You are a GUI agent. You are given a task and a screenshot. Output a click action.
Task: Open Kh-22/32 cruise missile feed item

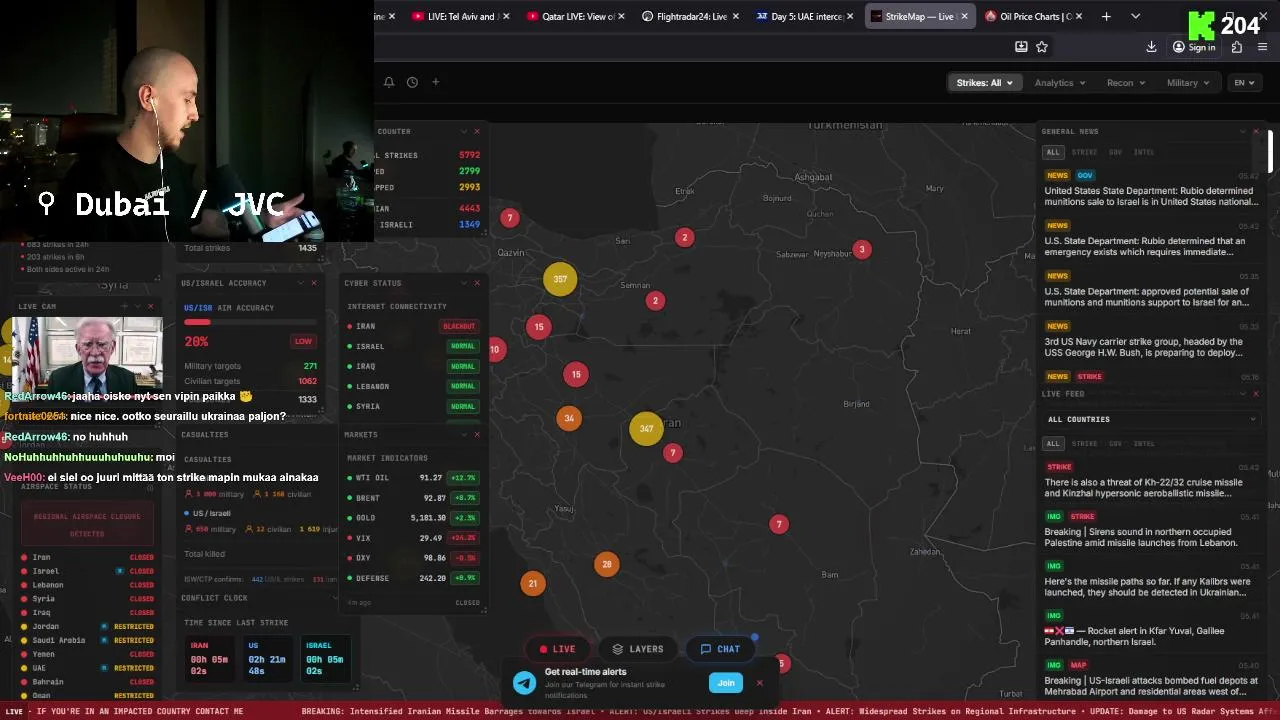1151,481
